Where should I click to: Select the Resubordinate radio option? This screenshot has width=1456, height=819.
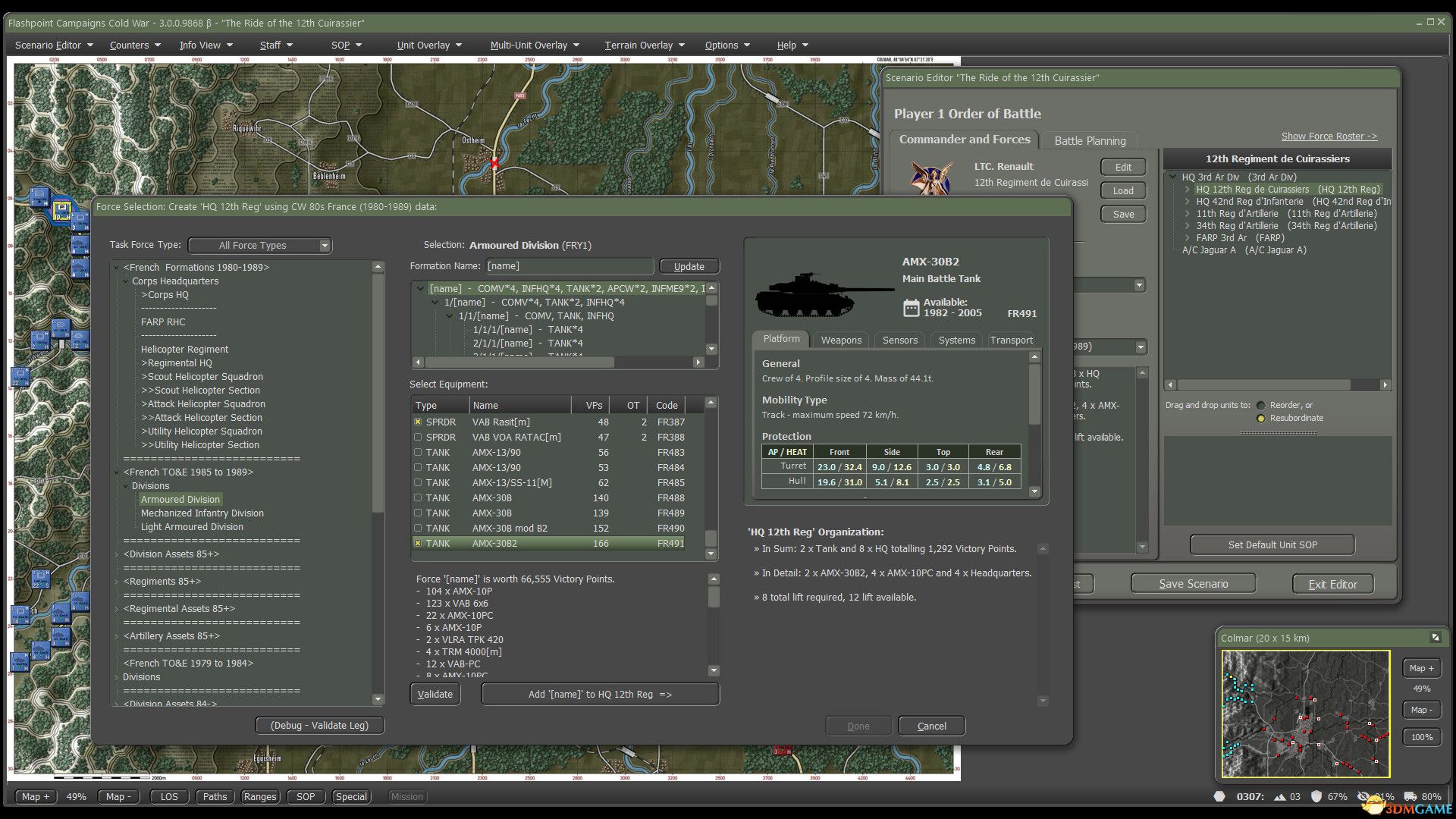coord(1260,418)
